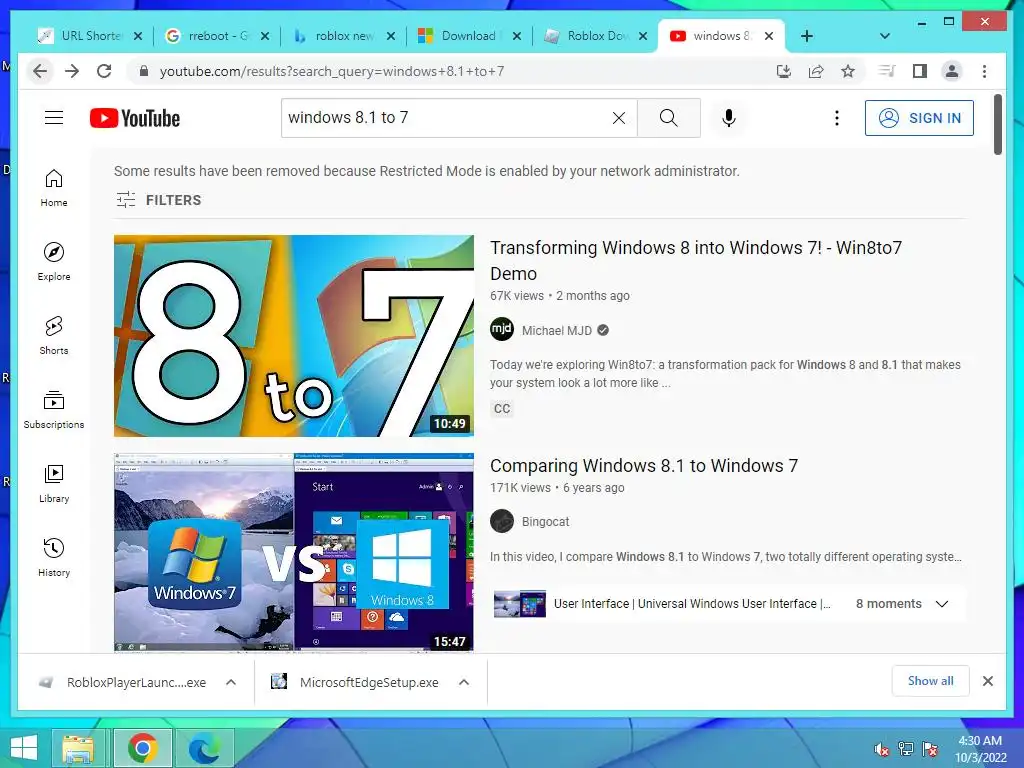Image resolution: width=1024 pixels, height=768 pixels.
Task: Open the YouTube hamburger guide menu
Action: click(x=54, y=118)
